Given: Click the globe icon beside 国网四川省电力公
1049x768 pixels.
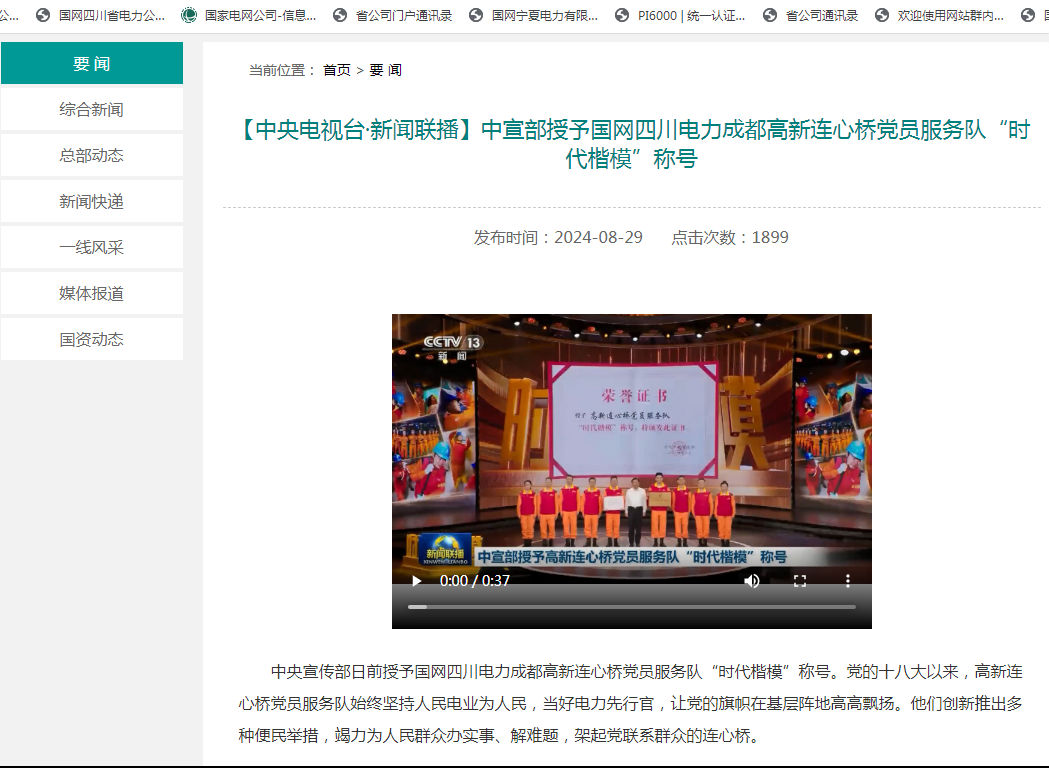Looking at the screenshot, I should tap(43, 15).
